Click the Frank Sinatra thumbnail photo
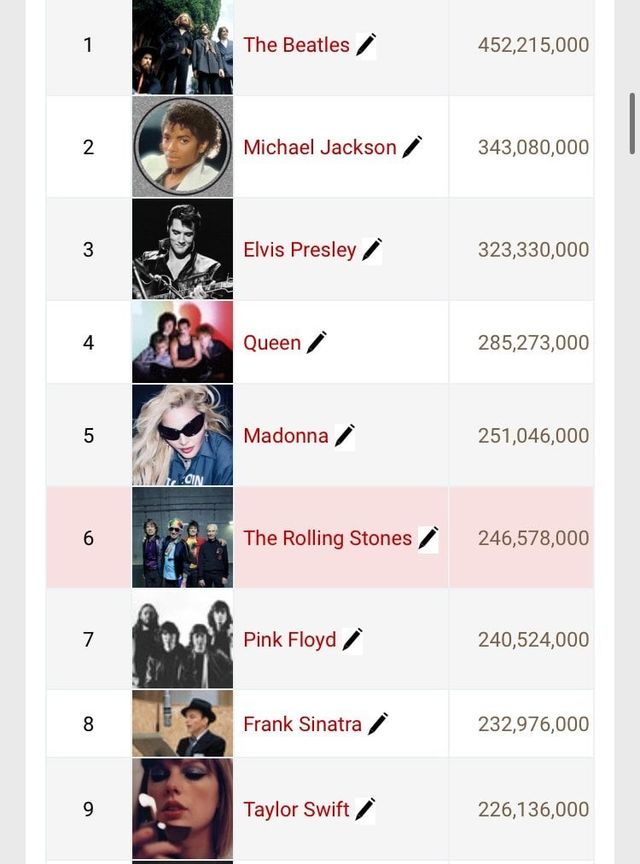 [x=182, y=723]
